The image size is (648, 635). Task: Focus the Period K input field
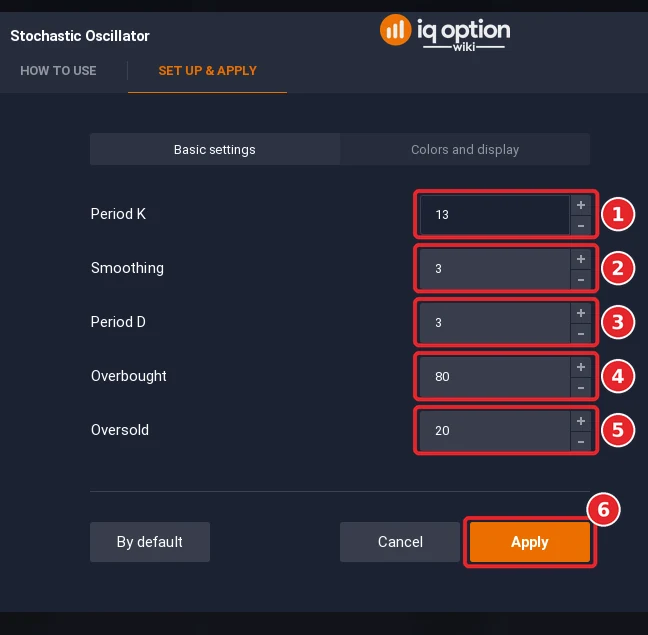(495, 215)
